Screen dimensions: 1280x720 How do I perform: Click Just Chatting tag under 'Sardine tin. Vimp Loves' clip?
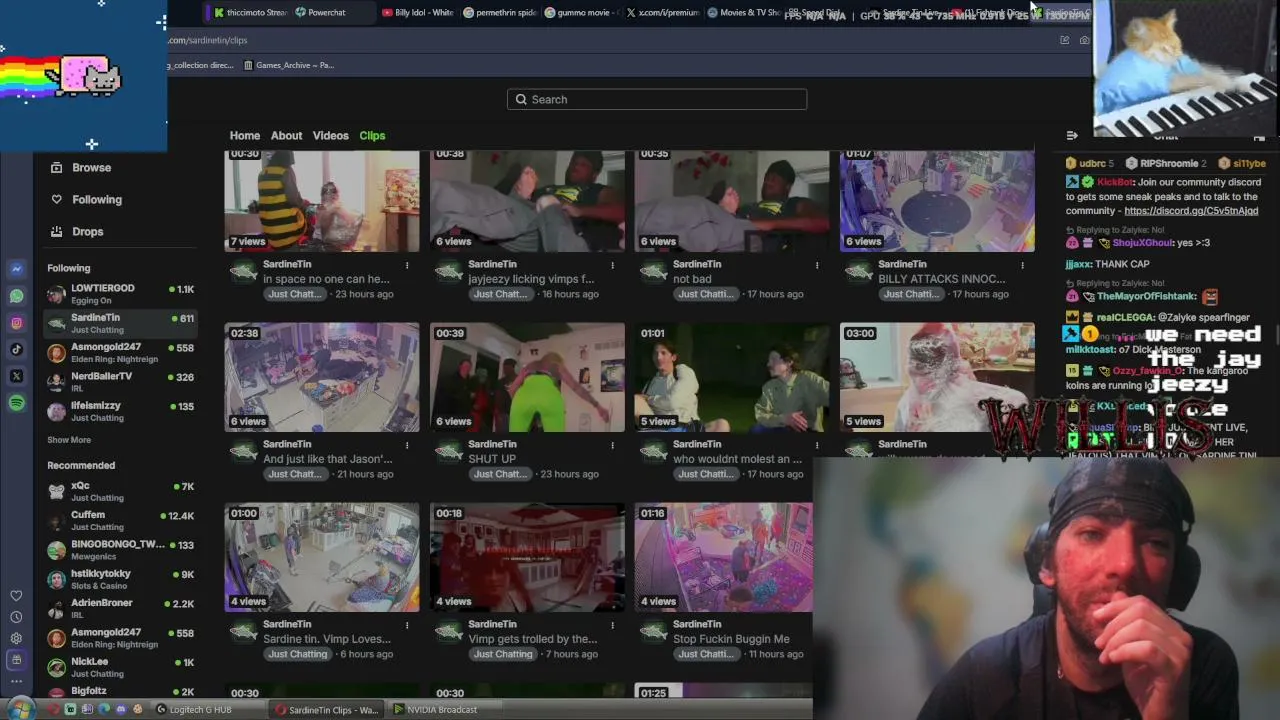click(298, 654)
